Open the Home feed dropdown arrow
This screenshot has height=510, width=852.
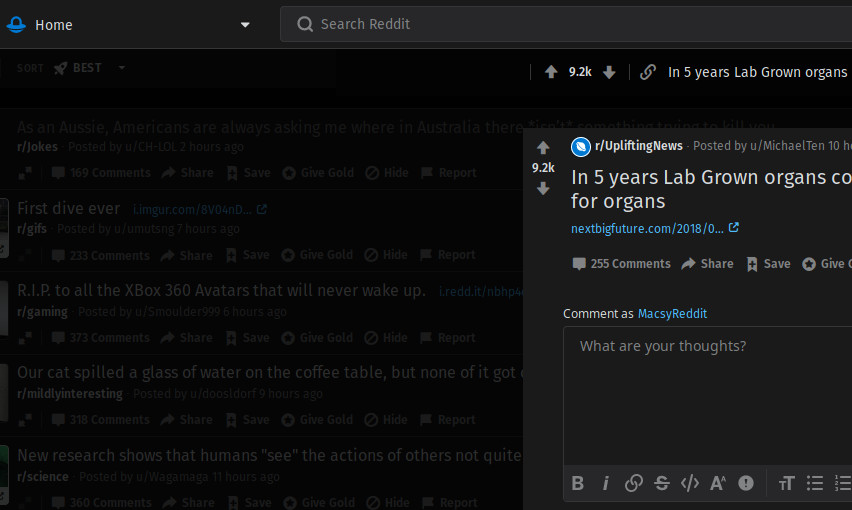tap(245, 24)
